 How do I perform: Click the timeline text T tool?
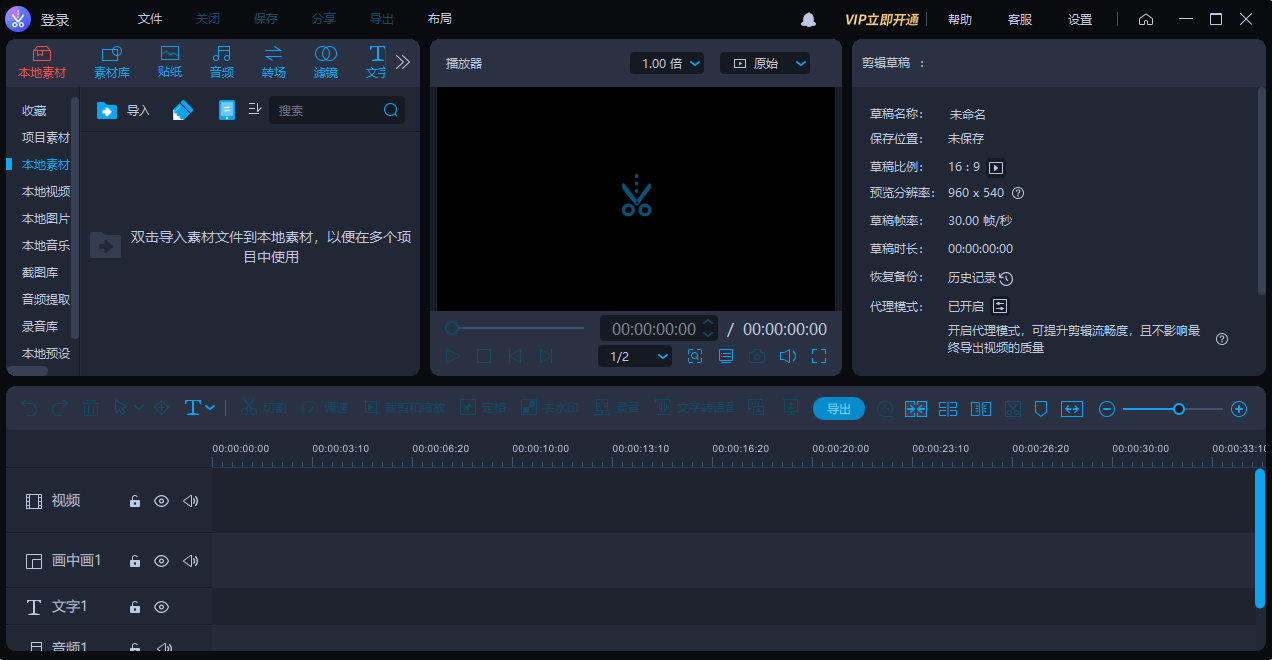coord(193,408)
